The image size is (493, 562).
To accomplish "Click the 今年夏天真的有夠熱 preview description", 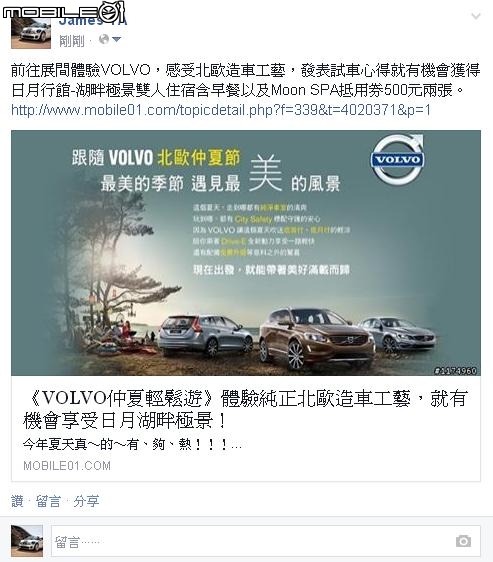I will pos(132,444).
